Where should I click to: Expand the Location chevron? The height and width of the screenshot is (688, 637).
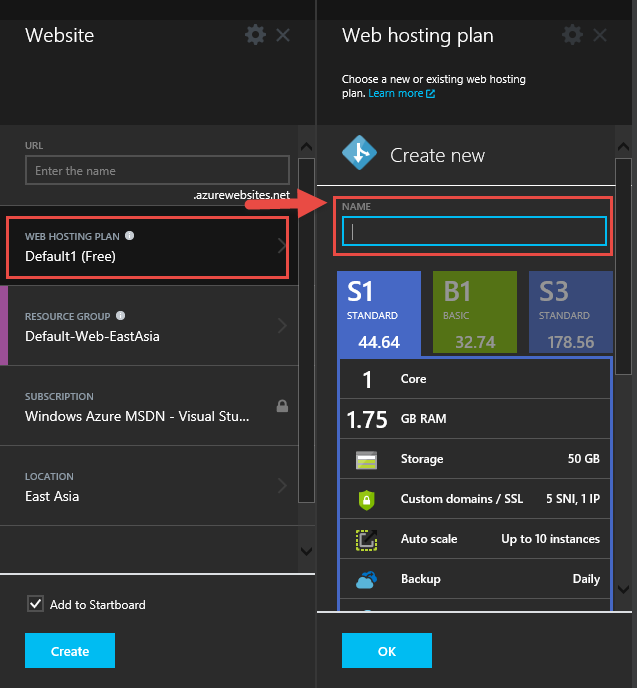(282, 486)
